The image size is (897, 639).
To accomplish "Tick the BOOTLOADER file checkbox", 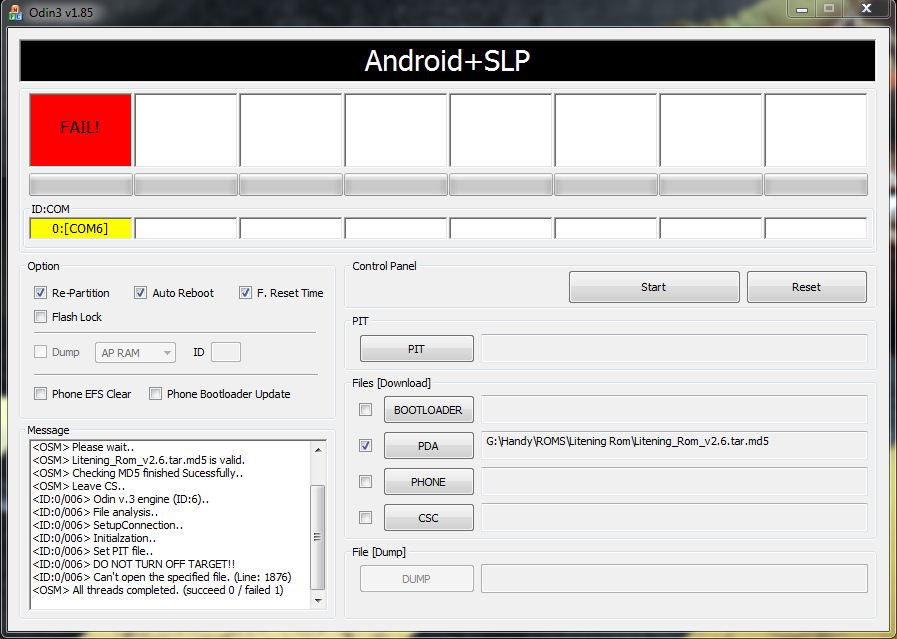I will tap(365, 410).
